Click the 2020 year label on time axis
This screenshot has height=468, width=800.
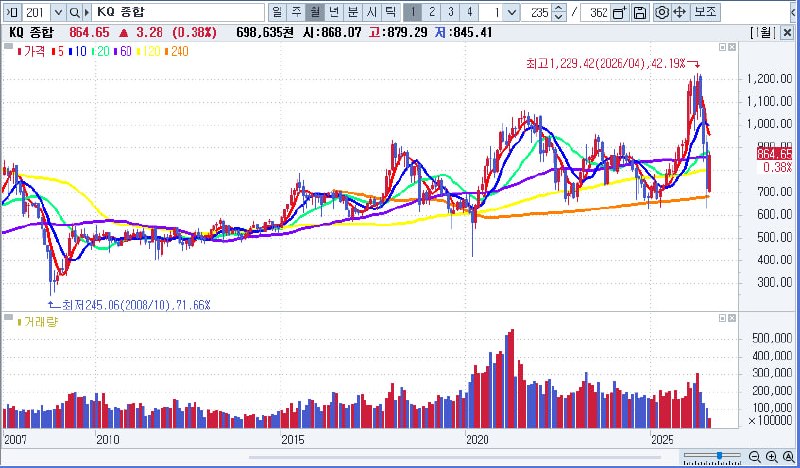[477, 440]
